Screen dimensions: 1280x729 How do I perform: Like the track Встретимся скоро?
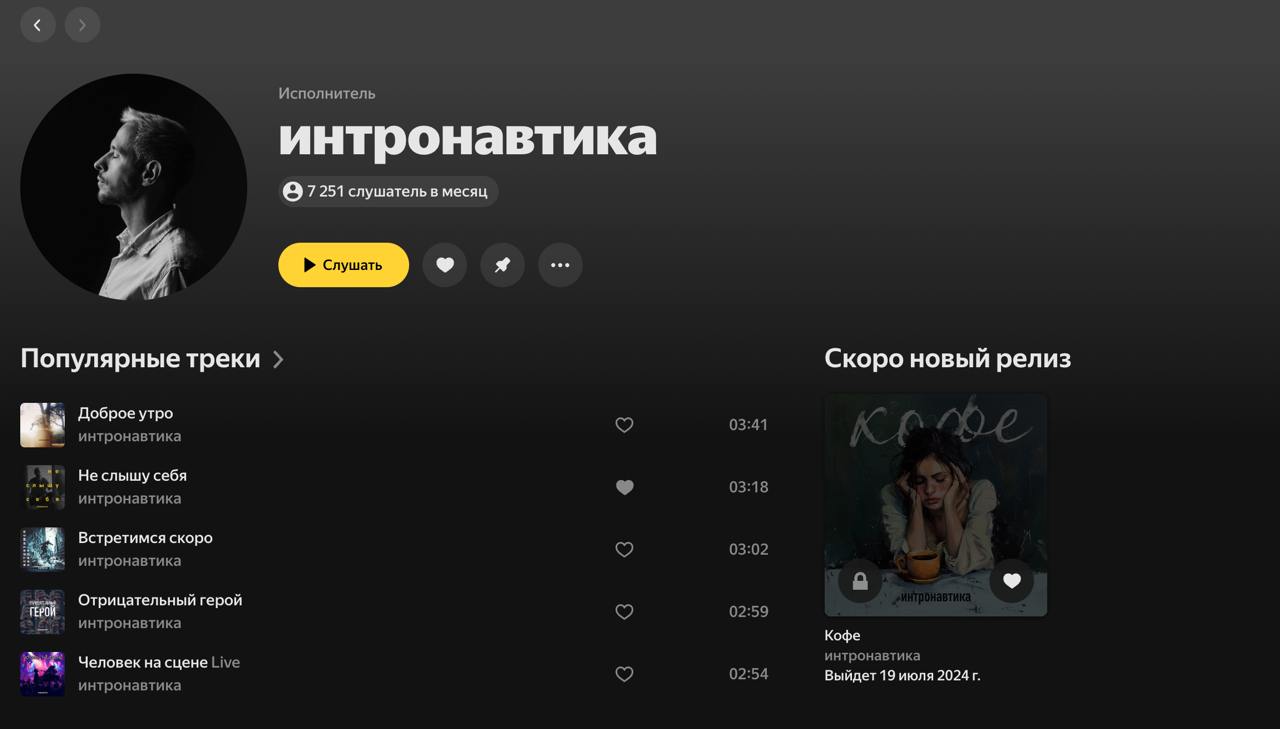624,549
